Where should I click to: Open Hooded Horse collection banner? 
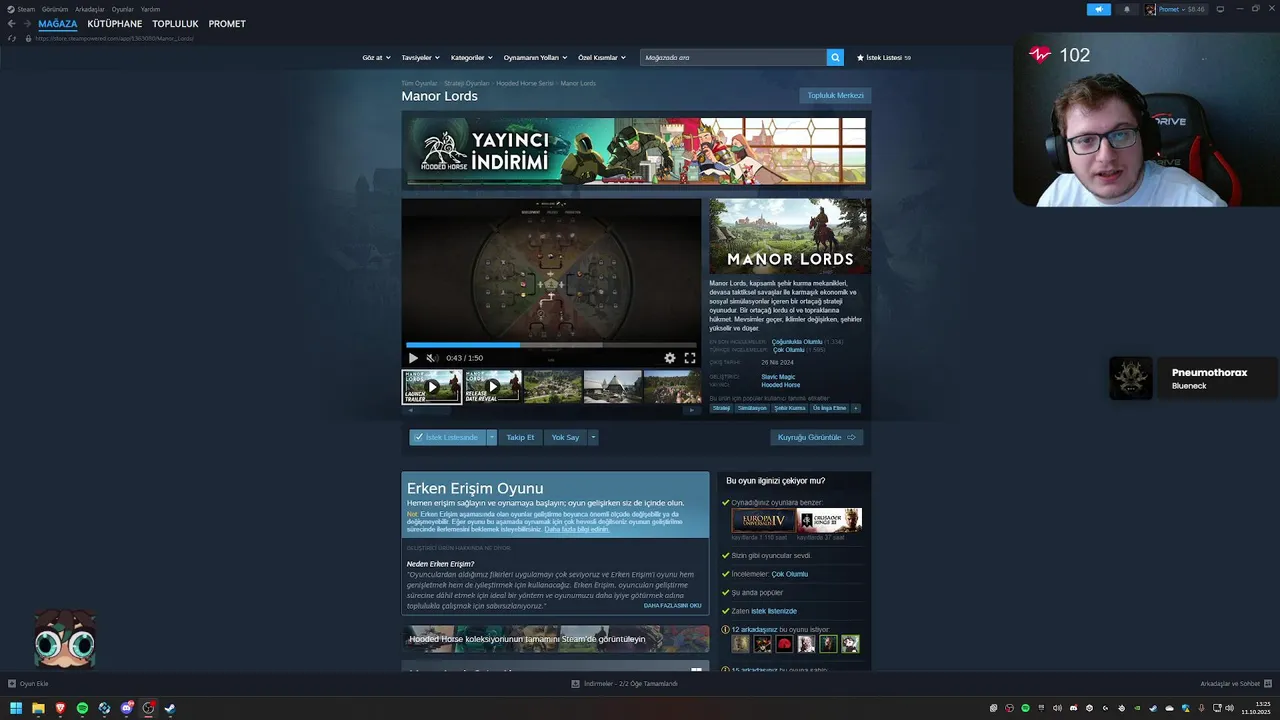coord(555,639)
